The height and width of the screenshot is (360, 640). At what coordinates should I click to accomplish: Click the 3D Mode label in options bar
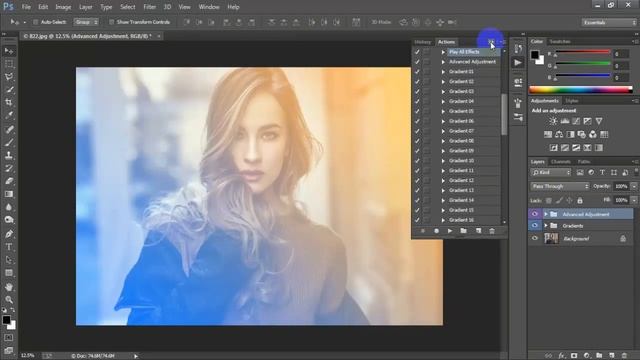click(381, 22)
